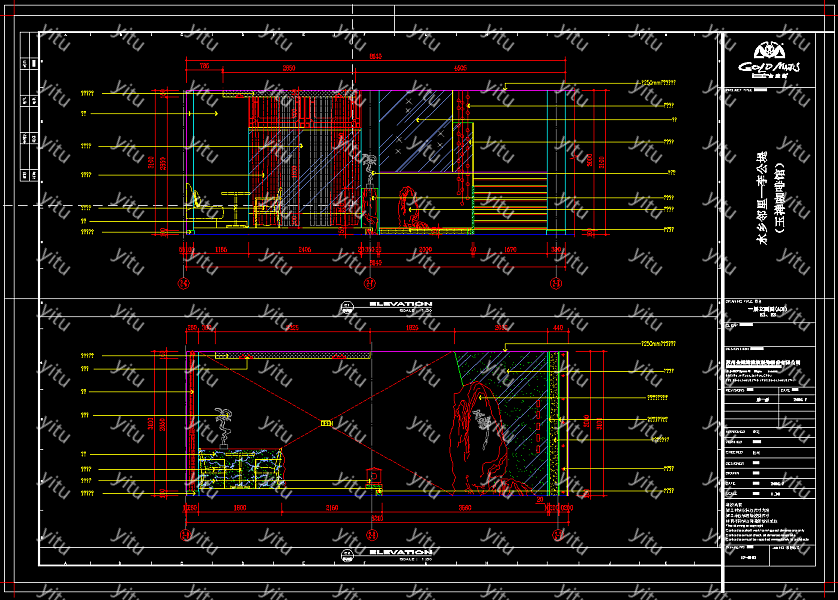The image size is (838, 600).
Task: Click the leftmost grid bubble under upper elevation
Action: point(184,284)
